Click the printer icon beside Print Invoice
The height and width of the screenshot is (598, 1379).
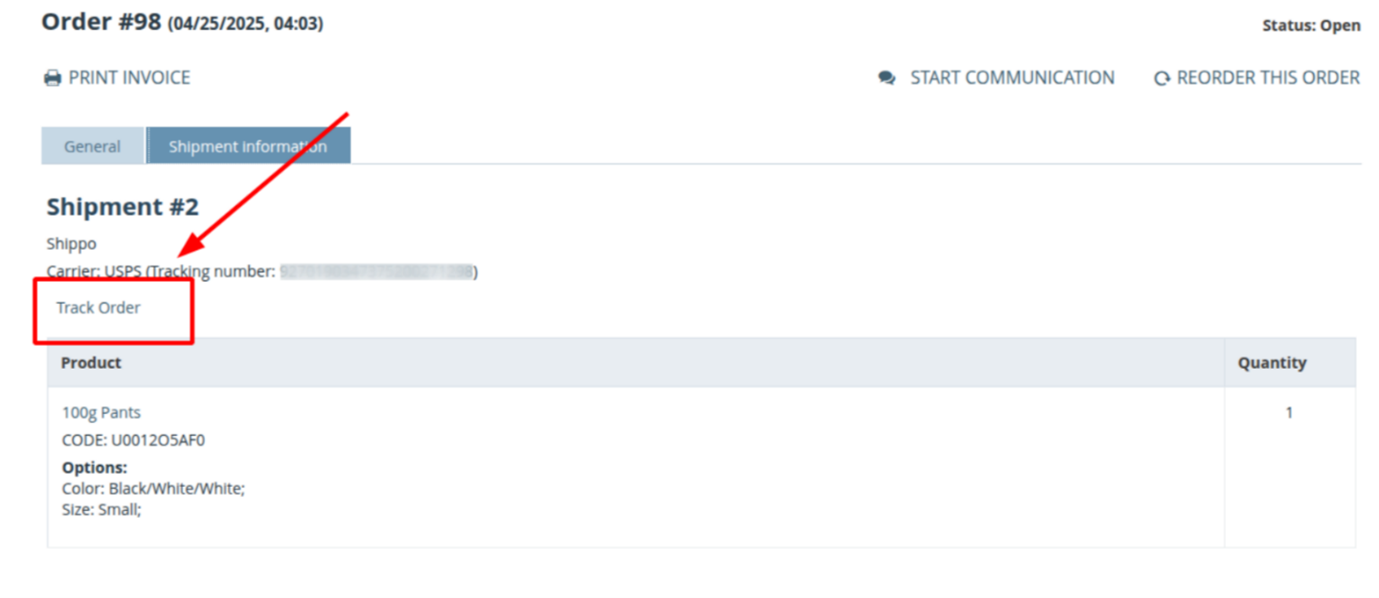(x=52, y=78)
